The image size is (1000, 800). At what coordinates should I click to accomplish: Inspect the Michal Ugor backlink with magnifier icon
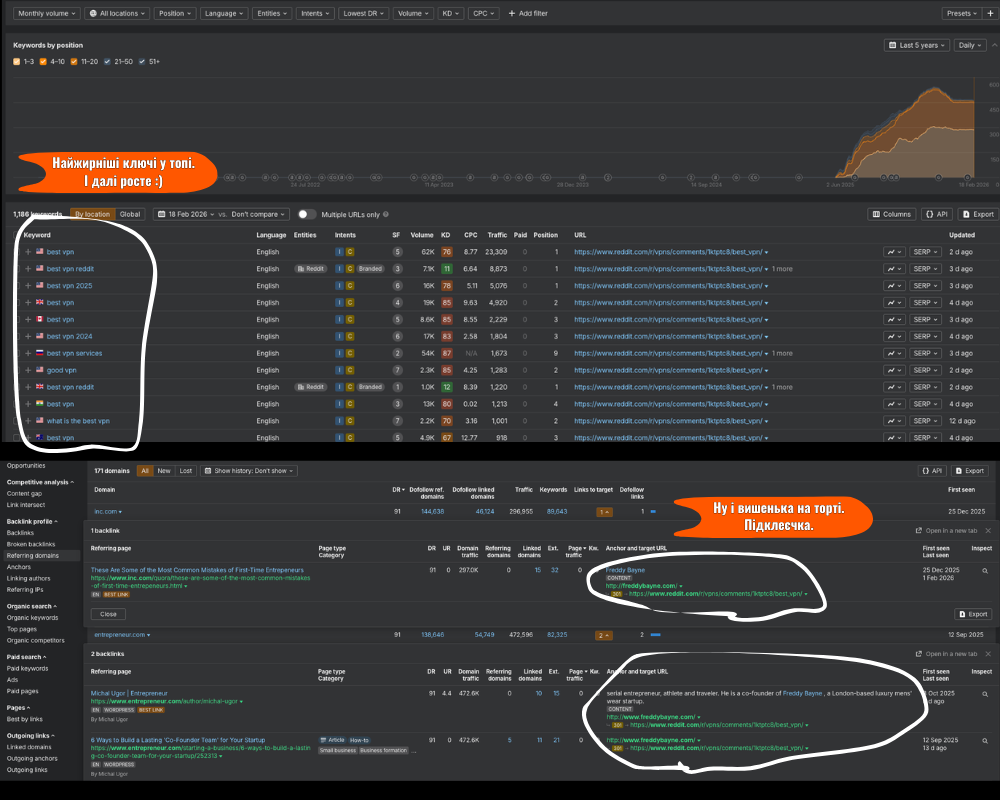pos(985,694)
